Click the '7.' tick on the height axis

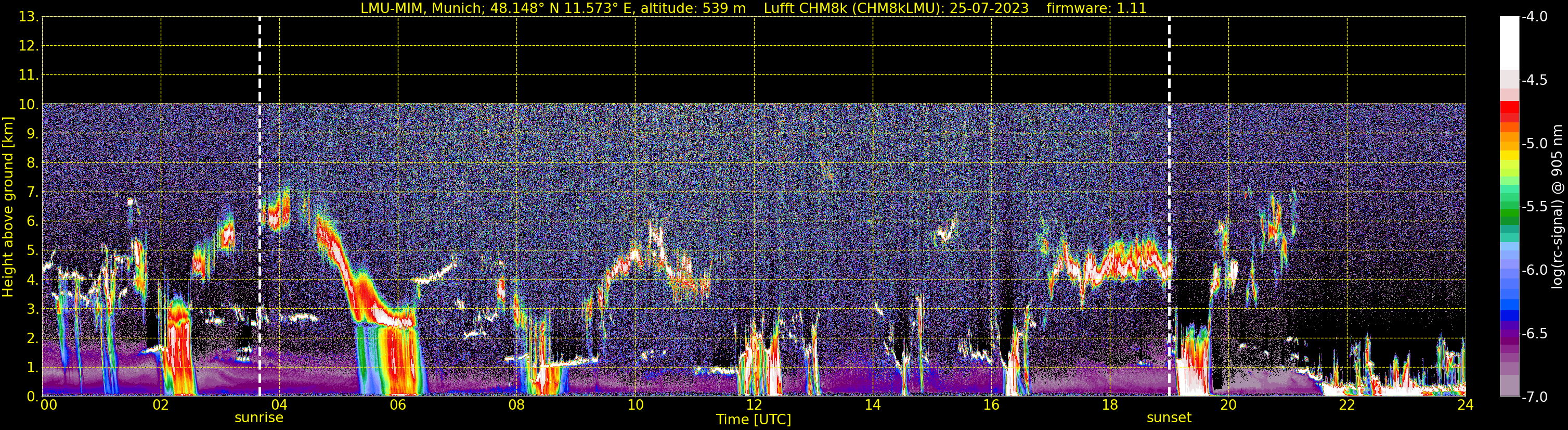(x=33, y=192)
